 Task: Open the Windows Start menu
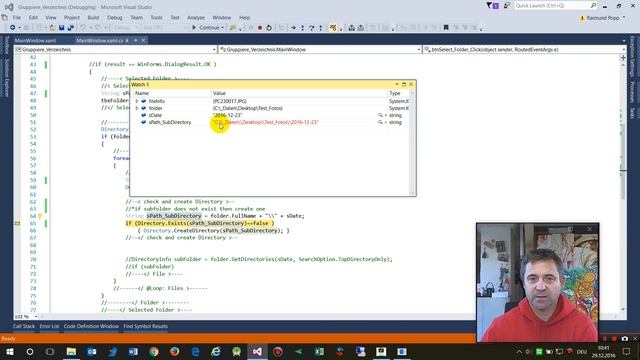coord(9,351)
